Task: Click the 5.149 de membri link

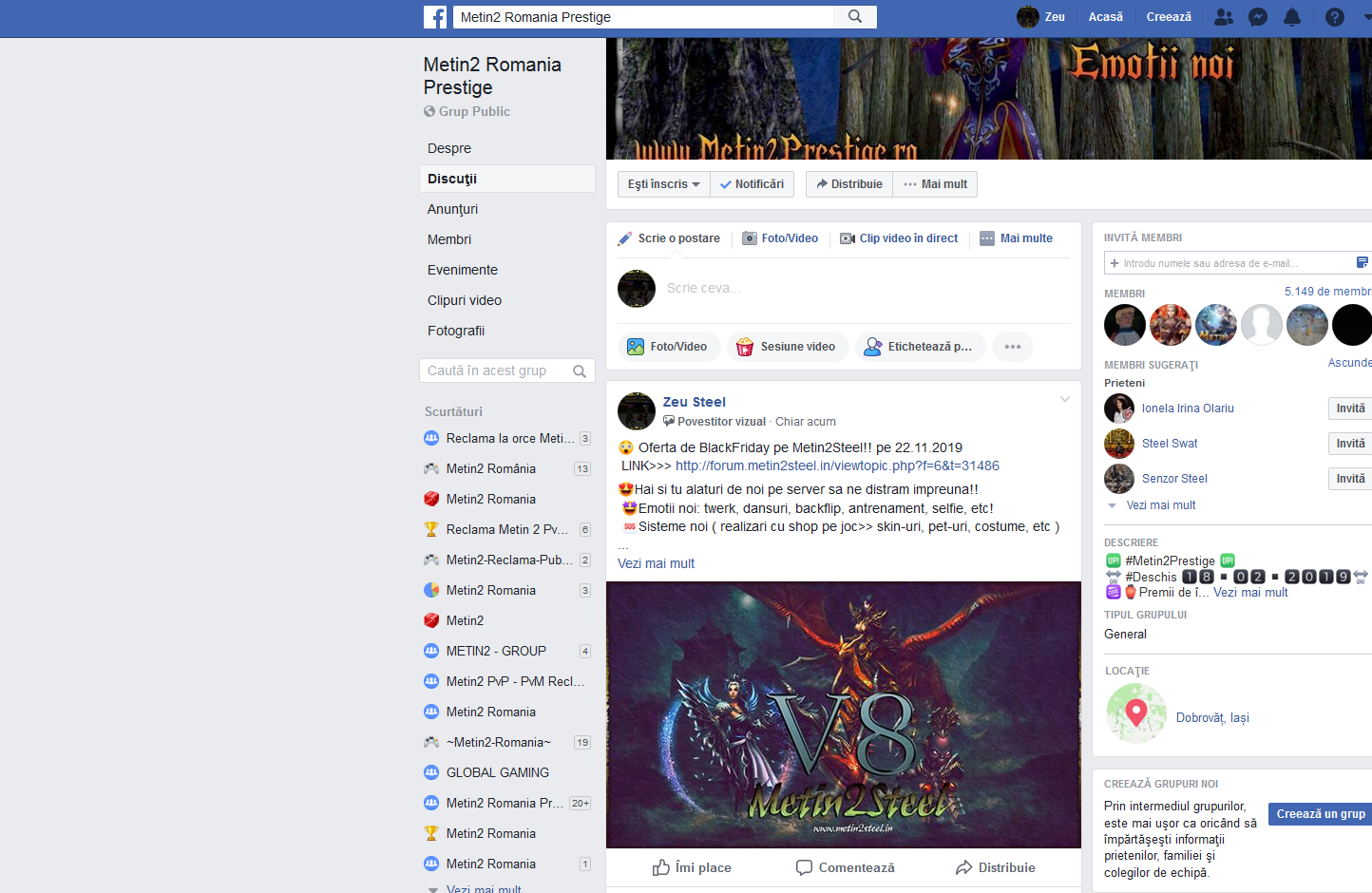Action: pyautogui.click(x=1328, y=292)
